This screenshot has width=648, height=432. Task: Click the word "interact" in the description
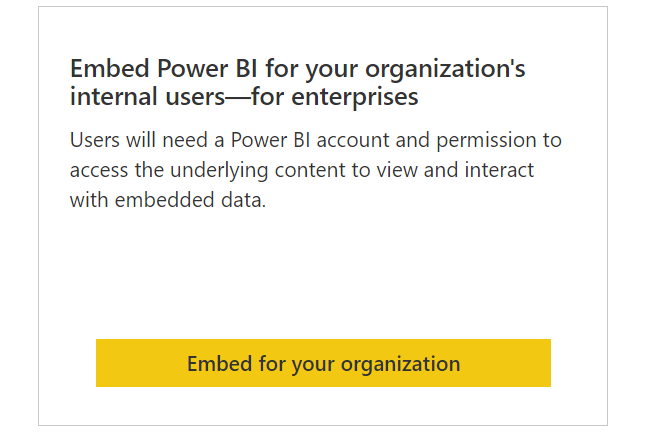499,169
